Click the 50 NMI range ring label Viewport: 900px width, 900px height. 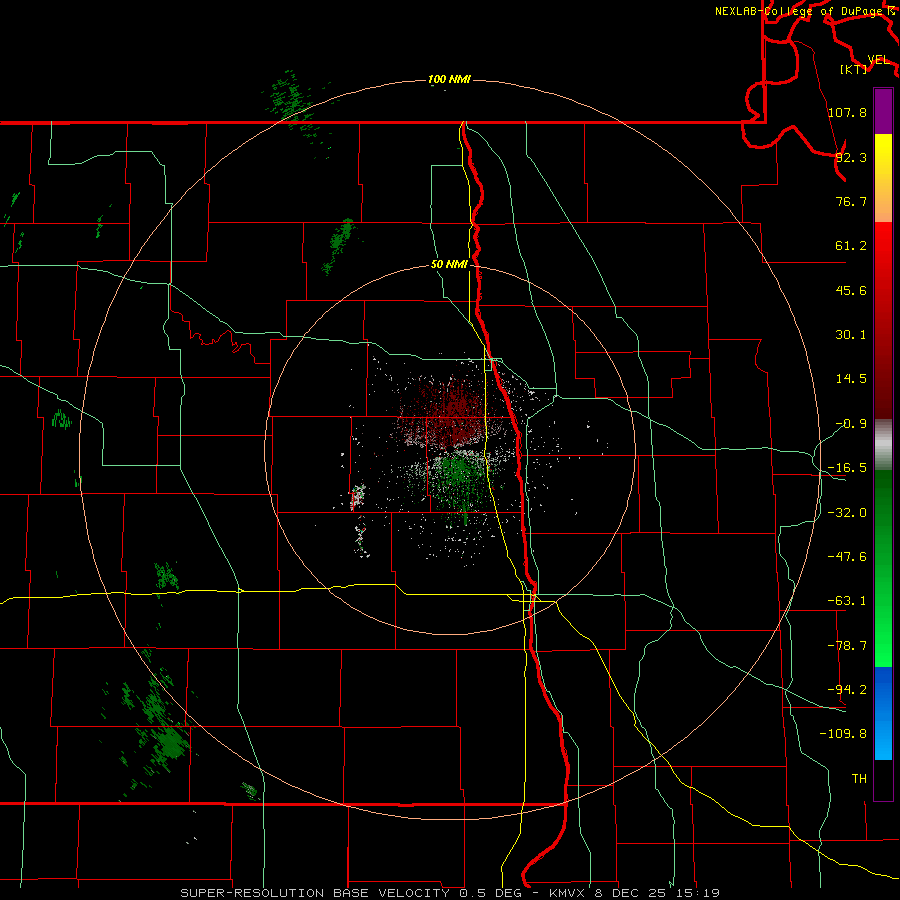pos(449,264)
